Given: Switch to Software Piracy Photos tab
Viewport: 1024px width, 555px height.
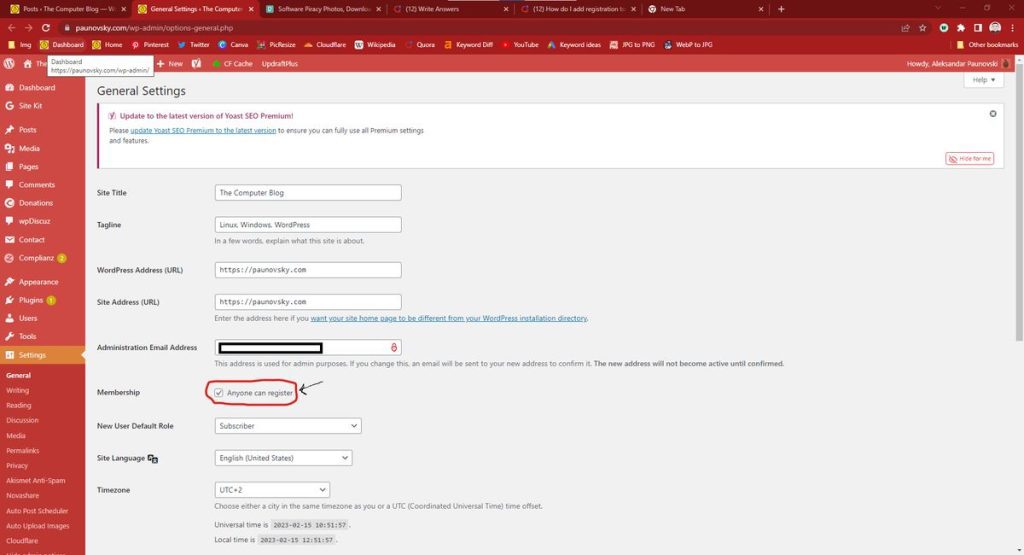Looking at the screenshot, I should (x=323, y=9).
